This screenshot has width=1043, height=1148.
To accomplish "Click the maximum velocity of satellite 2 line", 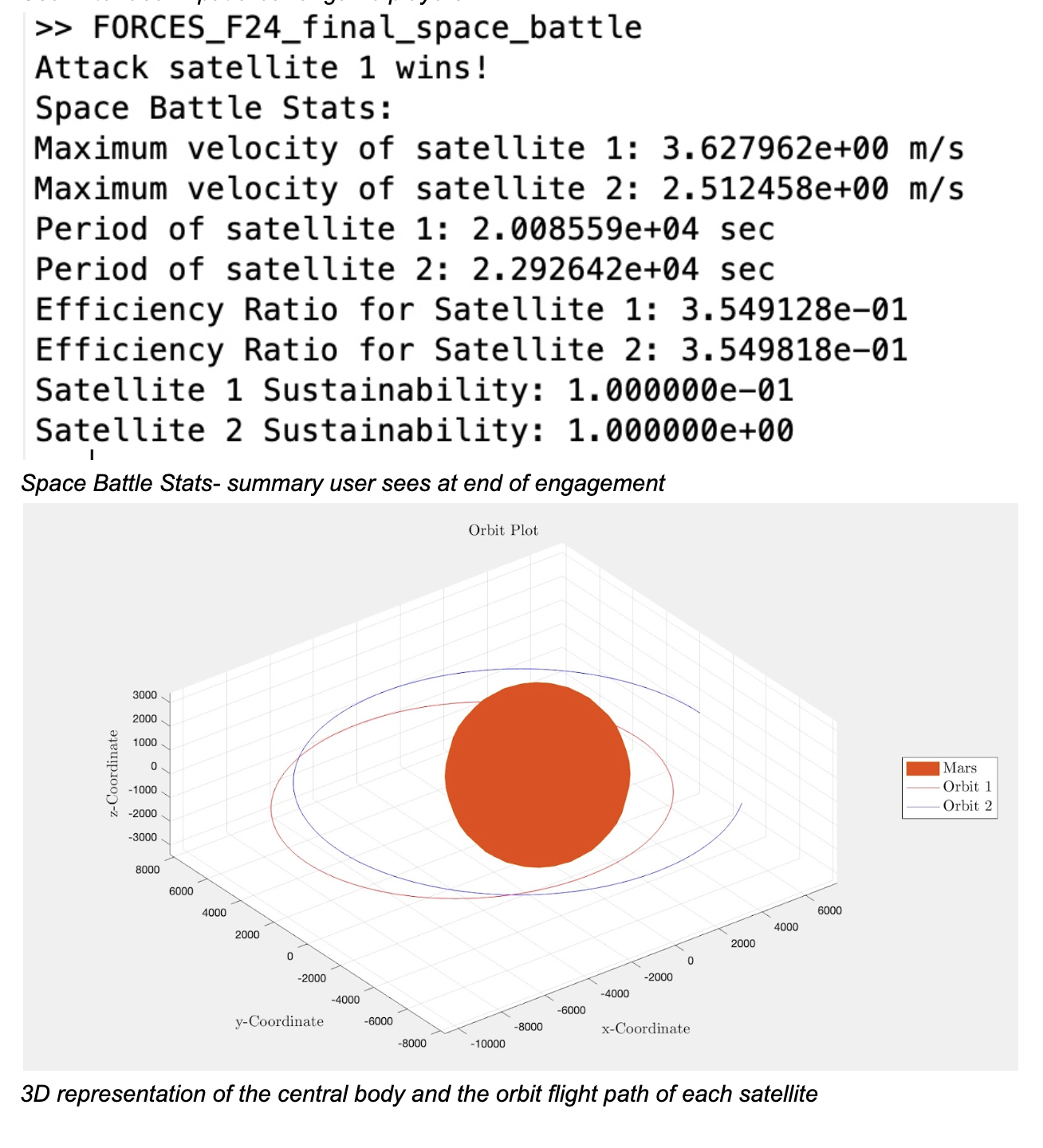I will [498, 189].
